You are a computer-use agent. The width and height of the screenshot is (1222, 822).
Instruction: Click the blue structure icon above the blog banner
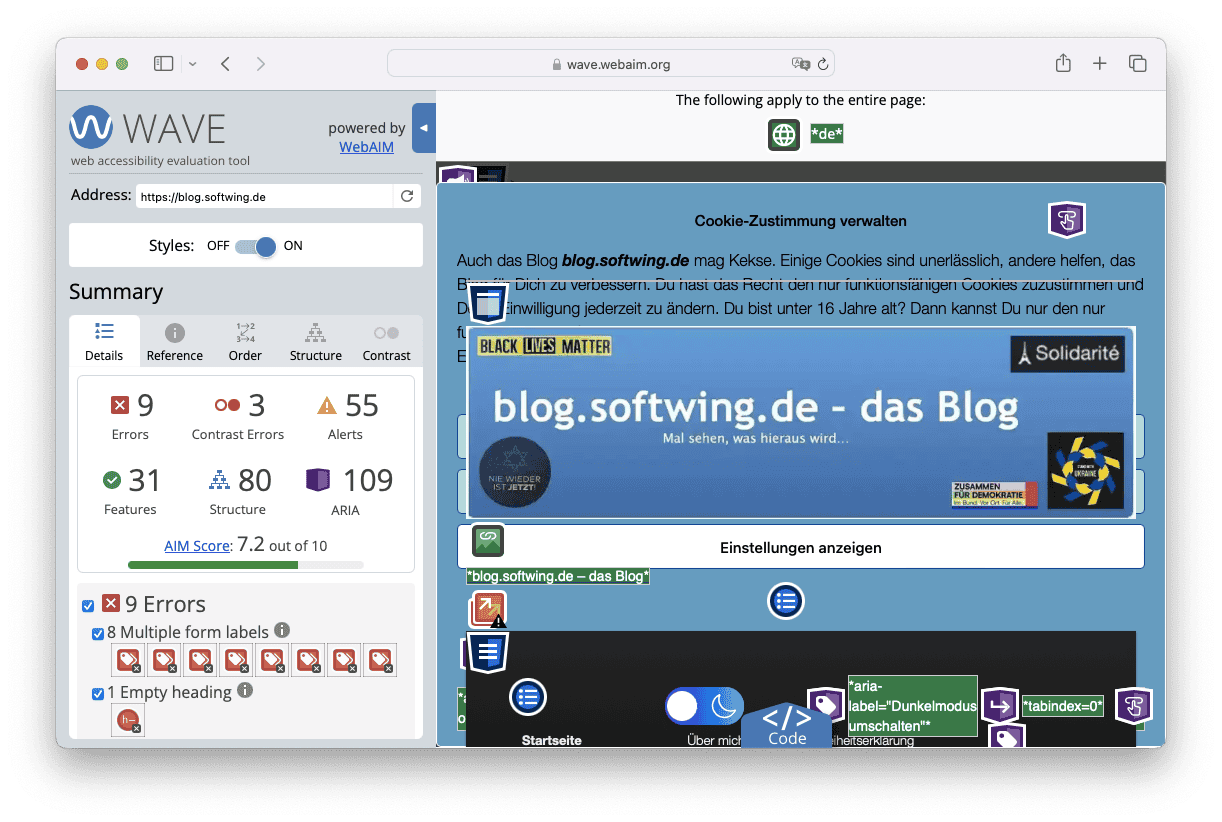[x=486, y=304]
